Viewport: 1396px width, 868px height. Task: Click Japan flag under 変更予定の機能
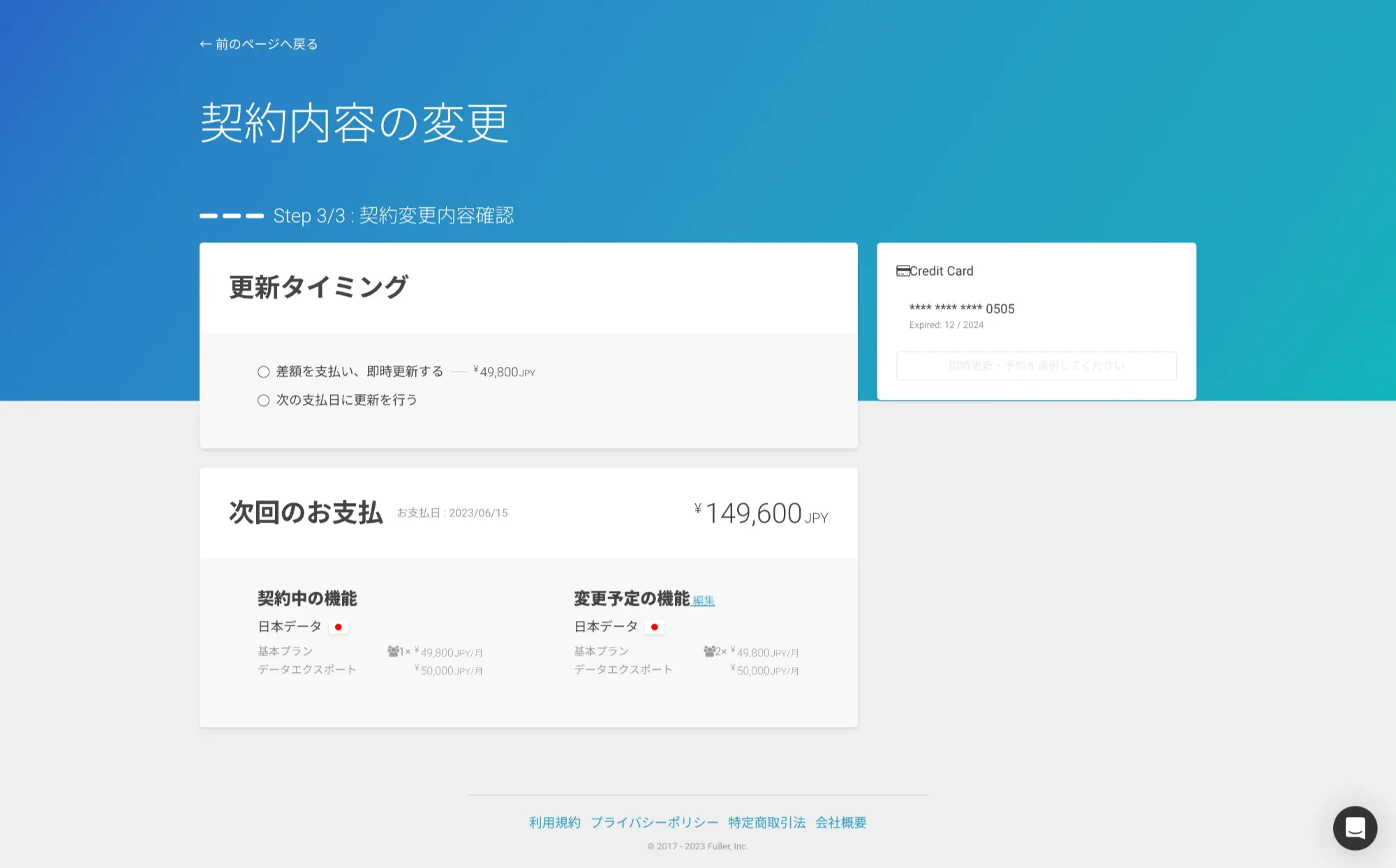(655, 627)
